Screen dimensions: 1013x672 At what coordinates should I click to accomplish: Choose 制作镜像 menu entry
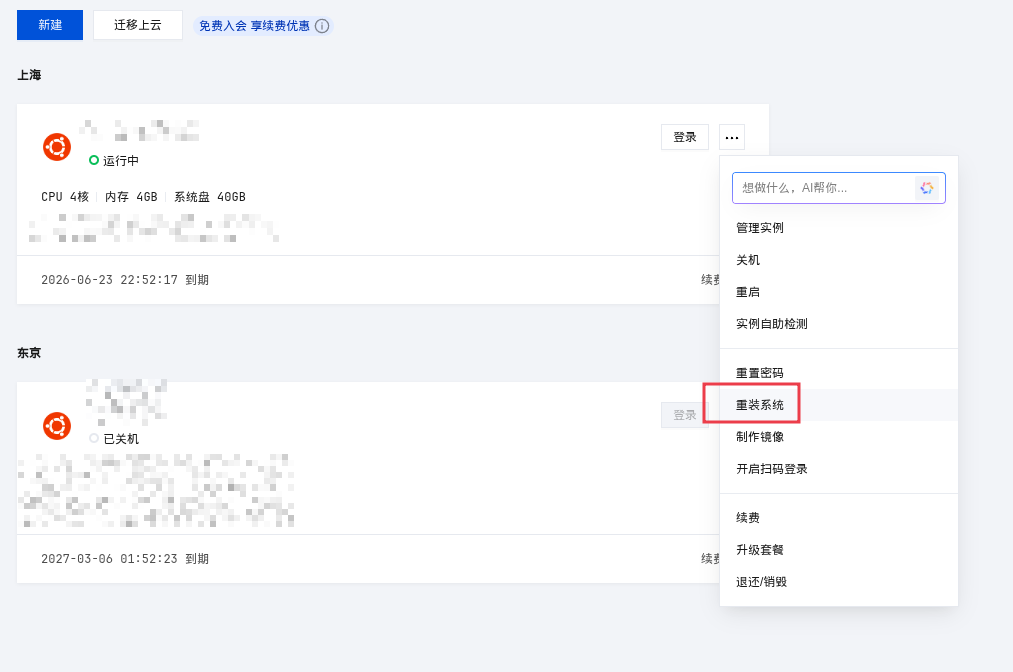[760, 437]
